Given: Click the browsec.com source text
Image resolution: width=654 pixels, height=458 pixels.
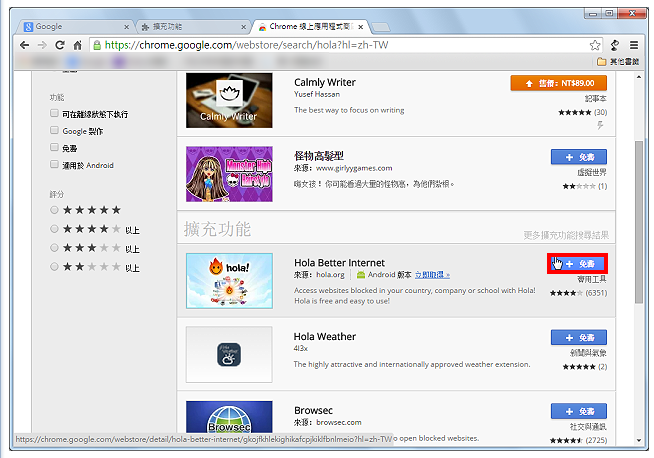Looking at the screenshot, I should click(x=339, y=423).
